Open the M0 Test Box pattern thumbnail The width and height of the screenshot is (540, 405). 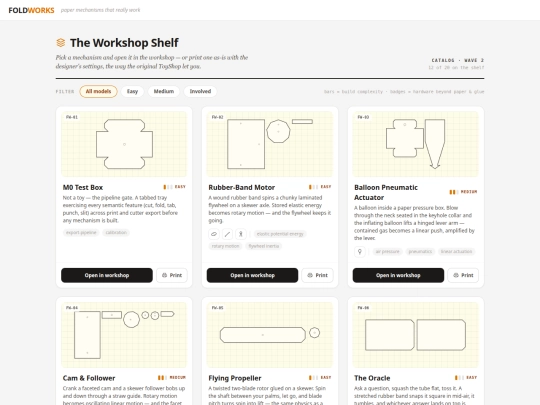(124, 144)
